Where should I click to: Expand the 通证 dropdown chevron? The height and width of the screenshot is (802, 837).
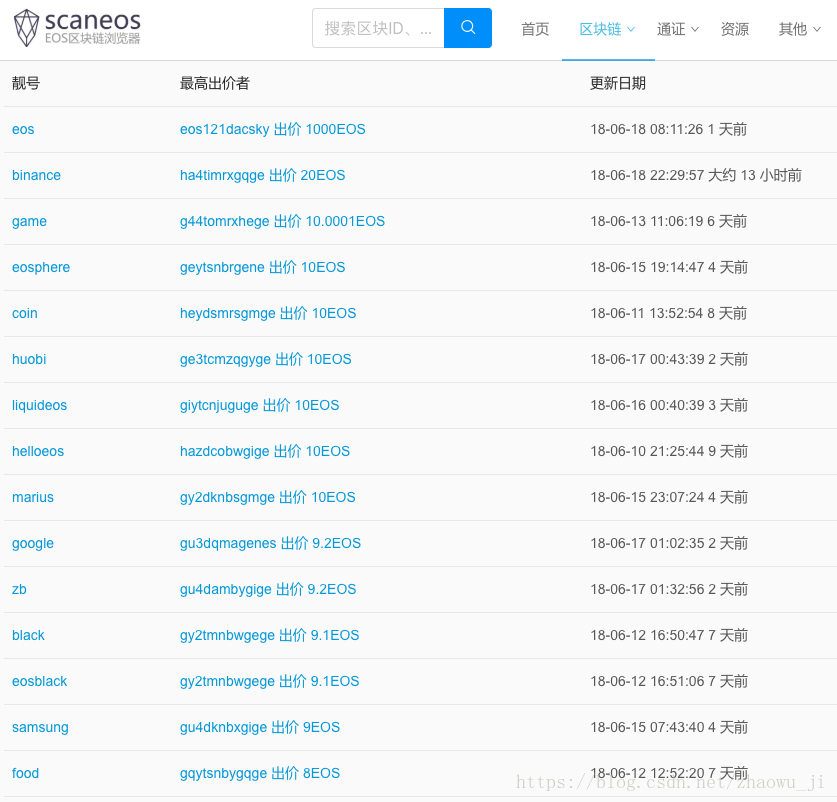[694, 29]
